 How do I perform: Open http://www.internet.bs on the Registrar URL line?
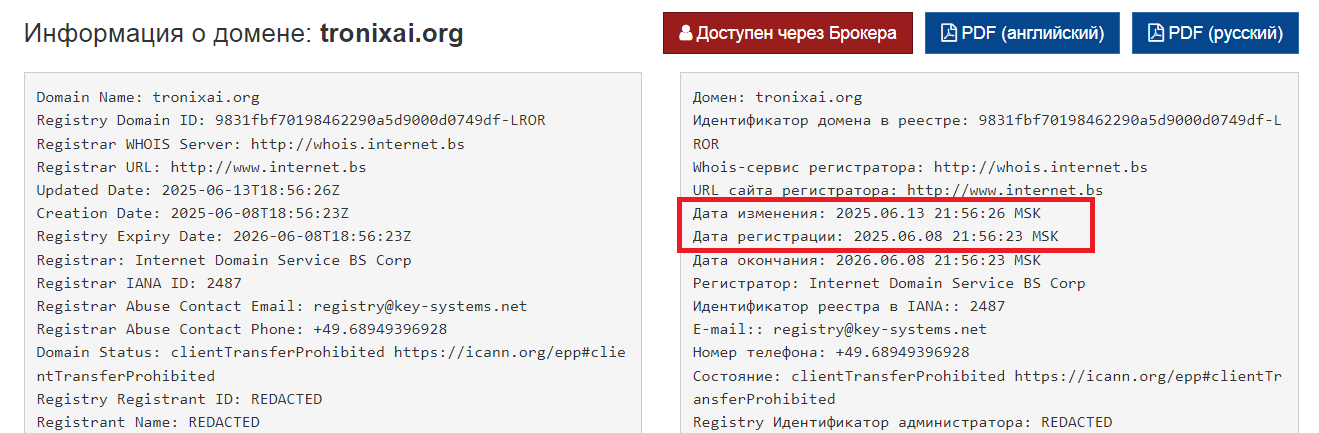coord(268,167)
